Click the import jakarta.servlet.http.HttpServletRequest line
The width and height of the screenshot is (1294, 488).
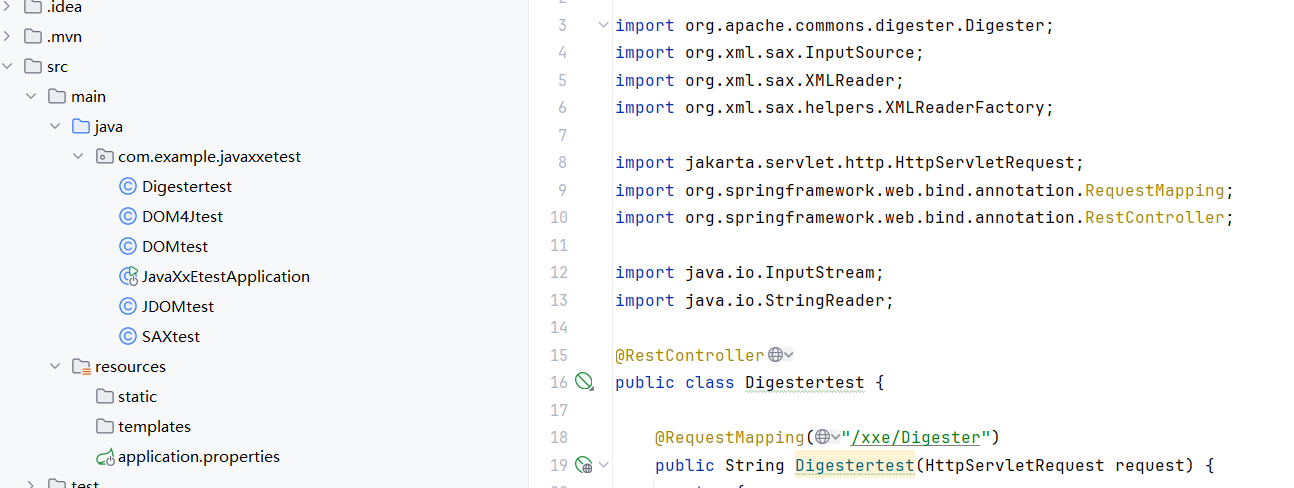[x=850, y=162]
